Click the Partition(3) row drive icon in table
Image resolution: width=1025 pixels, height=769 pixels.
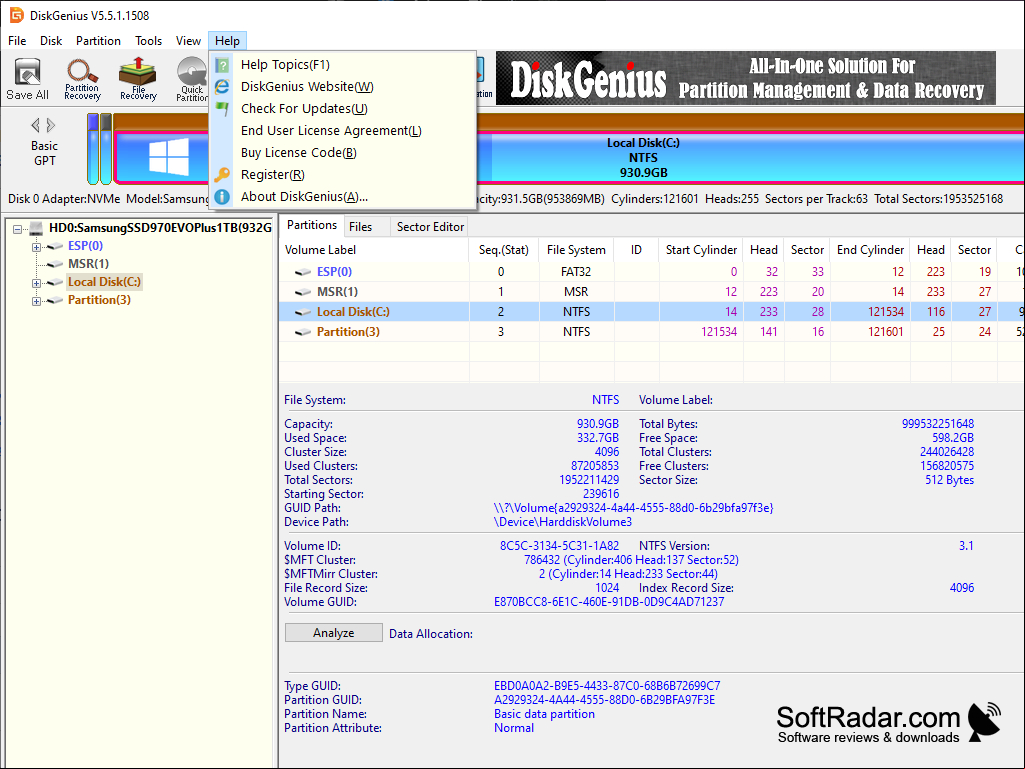click(303, 332)
